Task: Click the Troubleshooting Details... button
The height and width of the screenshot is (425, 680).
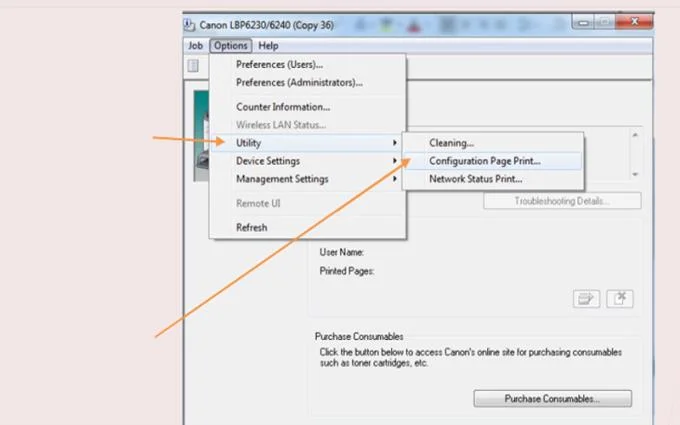Action: pos(562,201)
